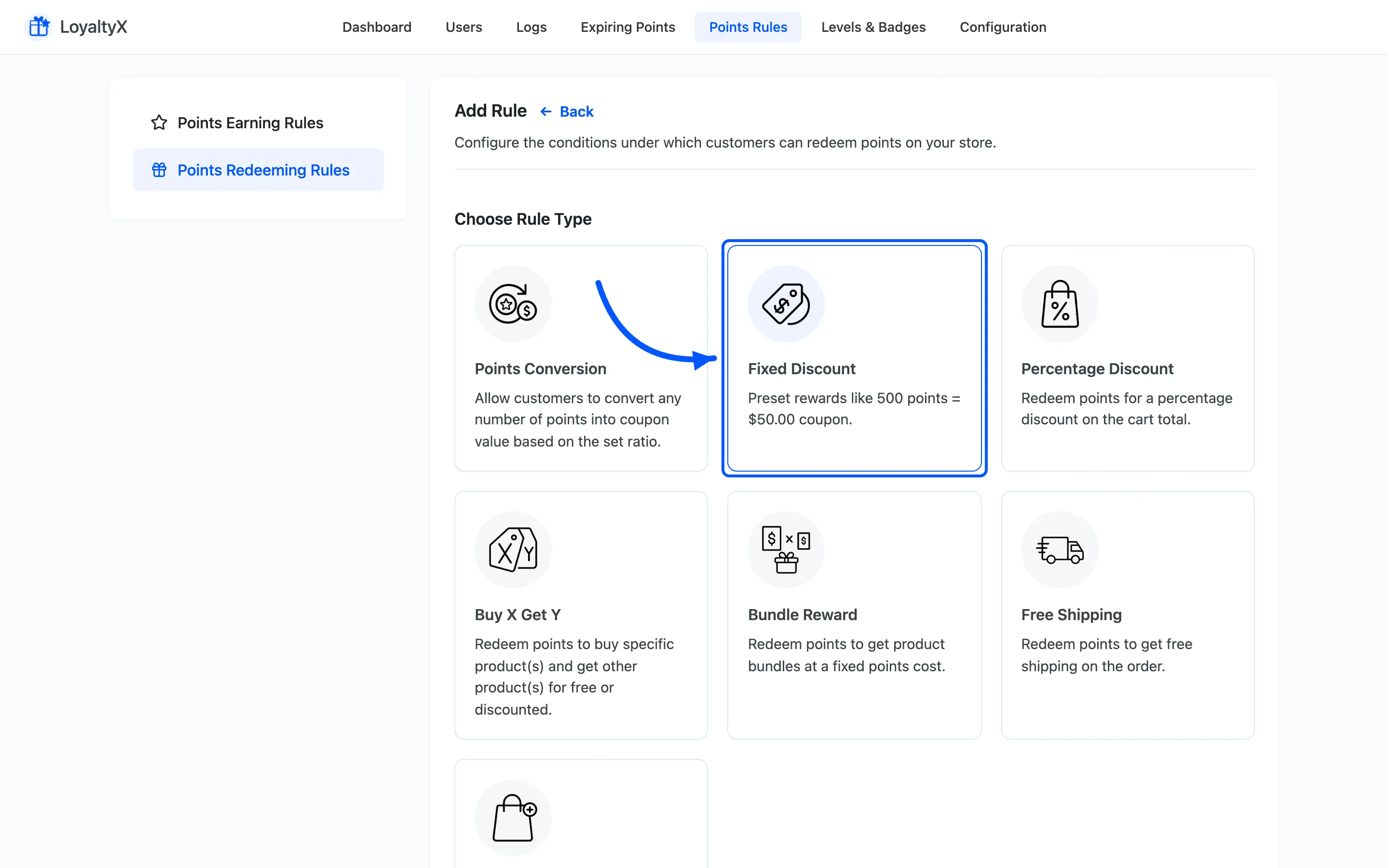
Task: Click the Free Shipping truck icon
Action: tap(1060, 549)
